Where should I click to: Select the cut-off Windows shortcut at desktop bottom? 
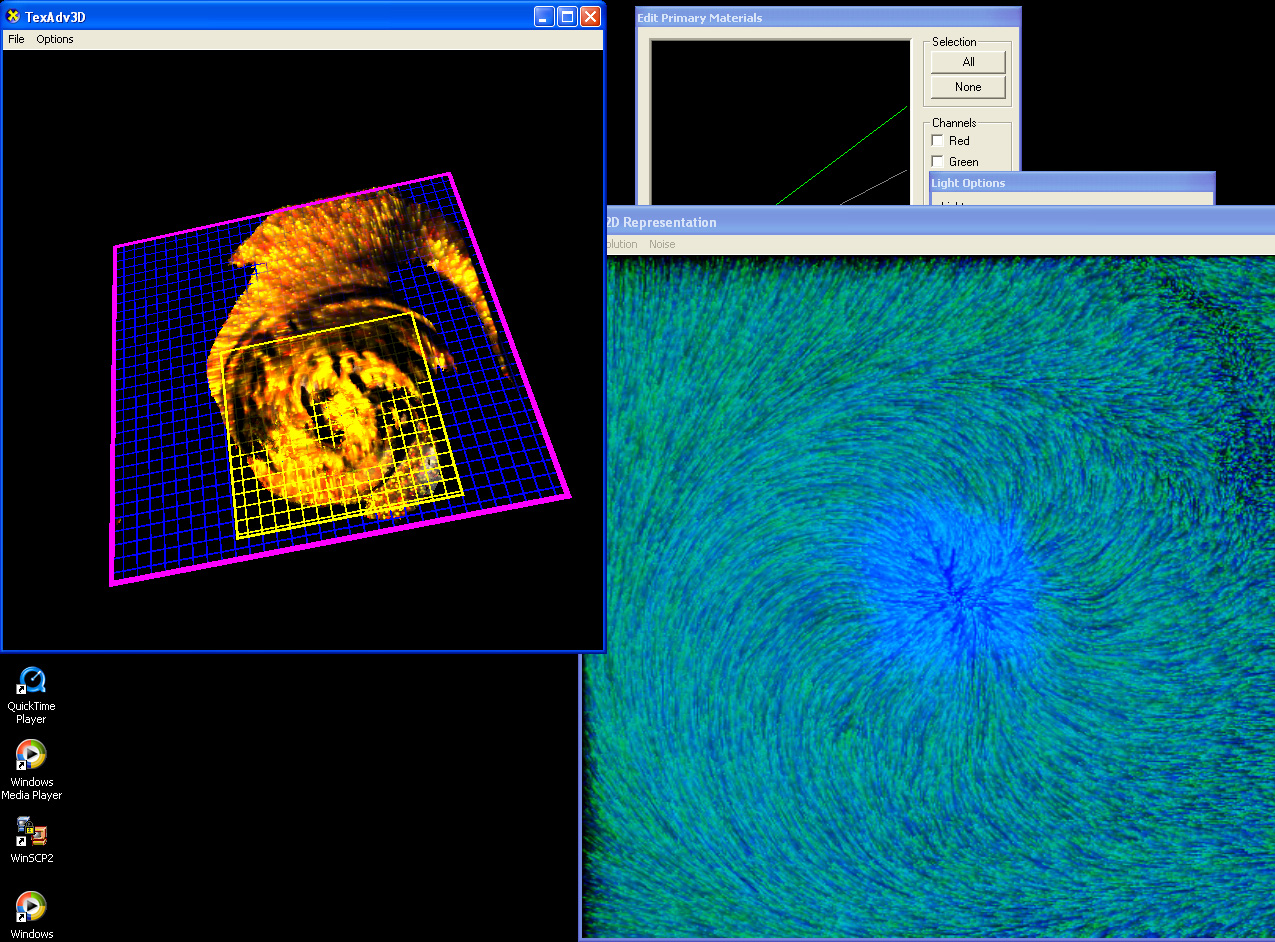[x=31, y=907]
